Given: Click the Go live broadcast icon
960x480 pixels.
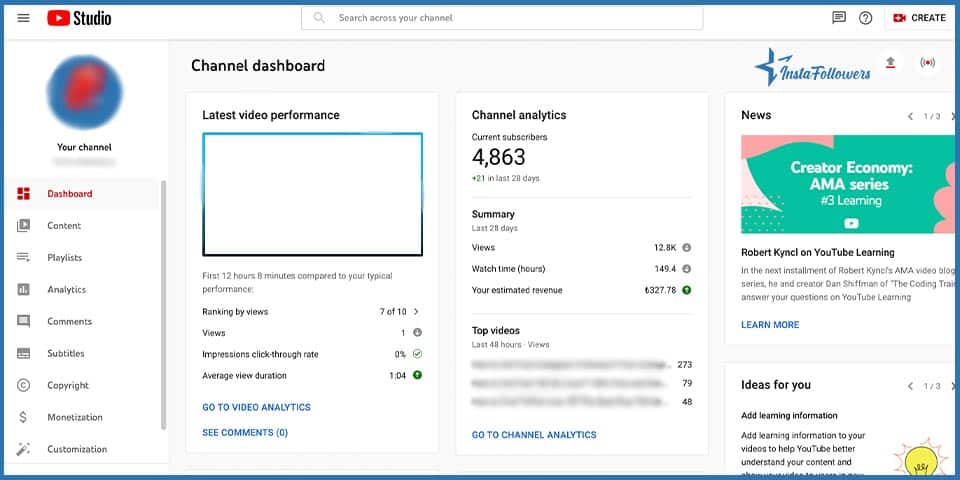Looking at the screenshot, I should 928,62.
